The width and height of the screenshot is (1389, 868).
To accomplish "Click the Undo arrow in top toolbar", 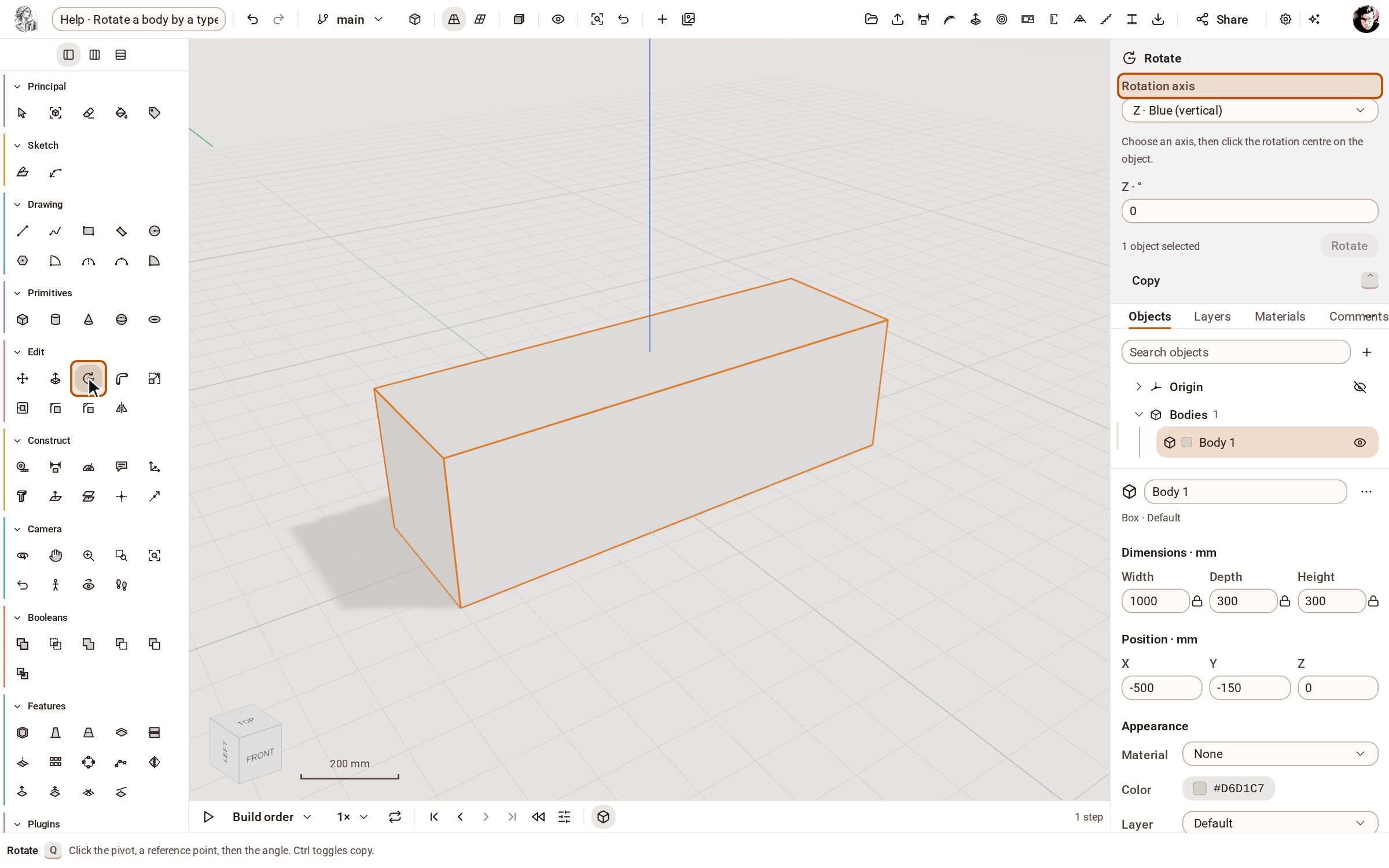I will pyautogui.click(x=252, y=19).
